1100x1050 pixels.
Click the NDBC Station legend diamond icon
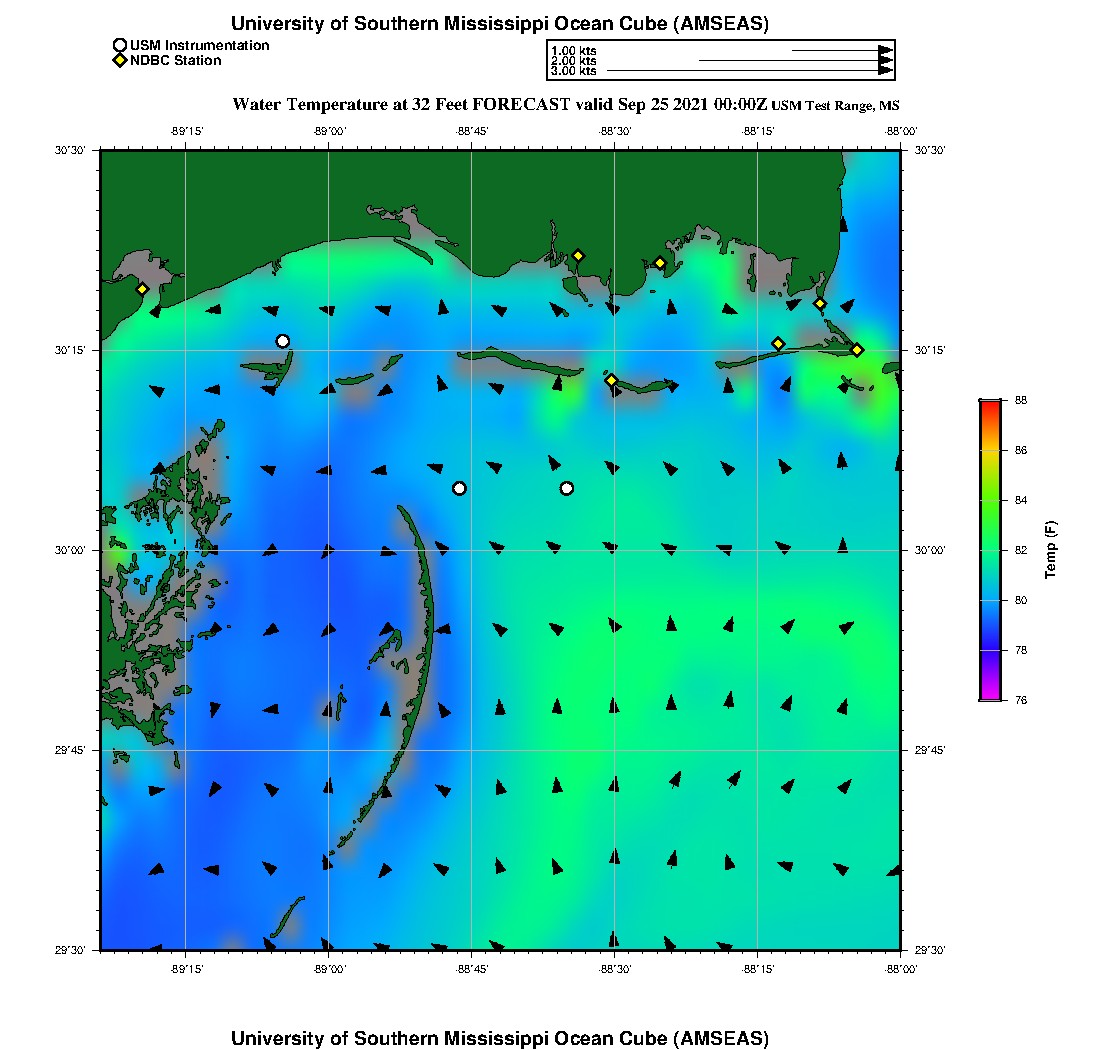120,61
